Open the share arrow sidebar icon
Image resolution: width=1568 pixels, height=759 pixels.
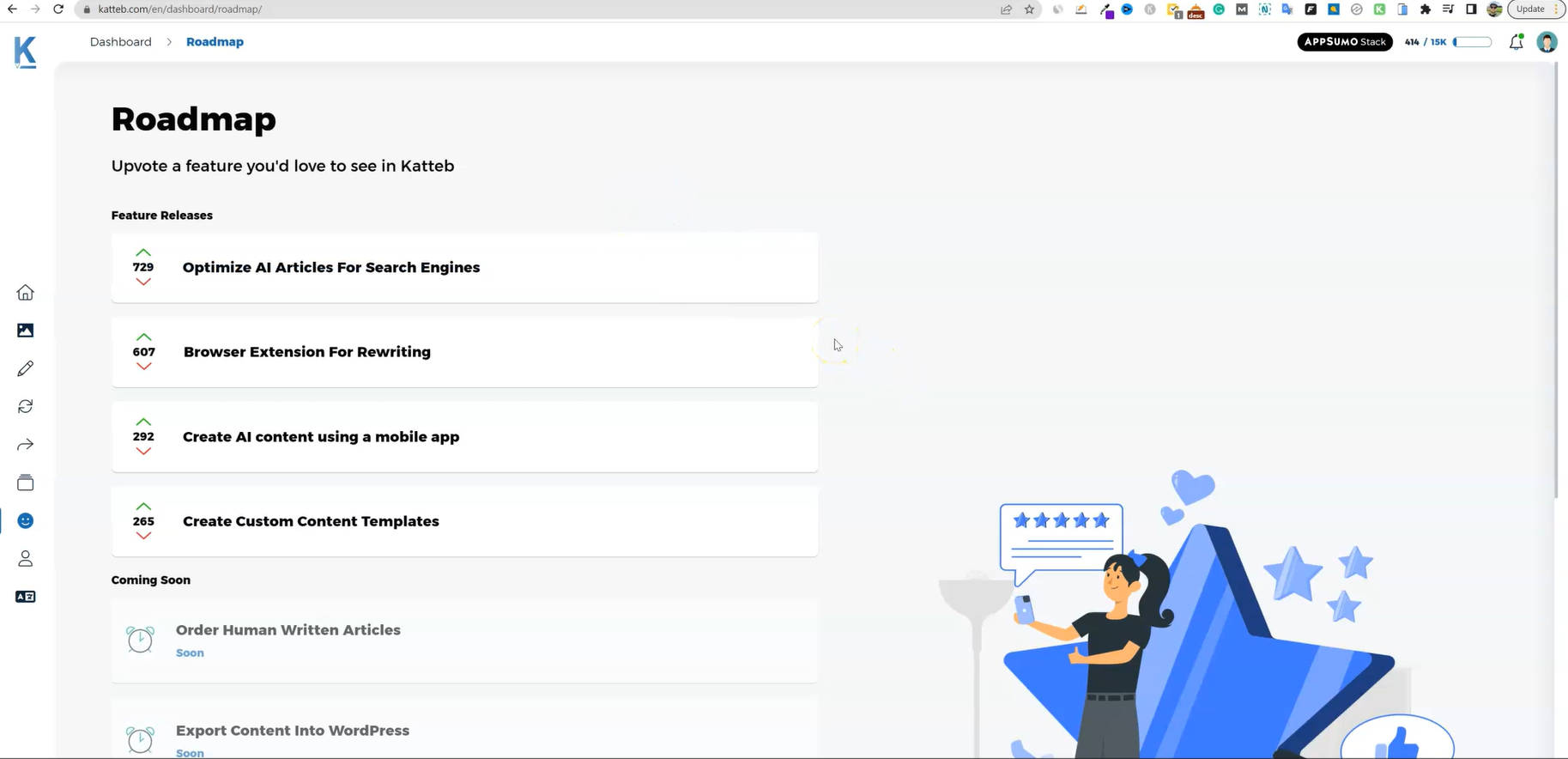tap(25, 445)
